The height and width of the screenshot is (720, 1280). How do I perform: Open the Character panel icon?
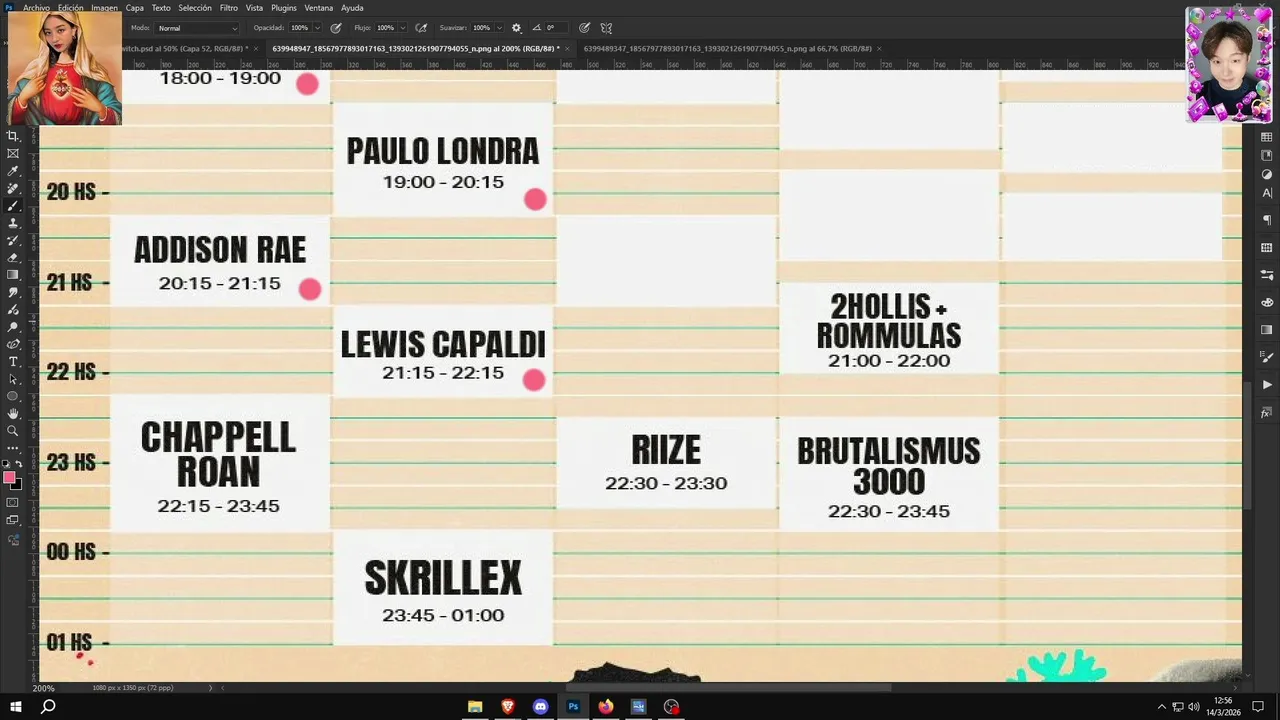click(x=1267, y=193)
